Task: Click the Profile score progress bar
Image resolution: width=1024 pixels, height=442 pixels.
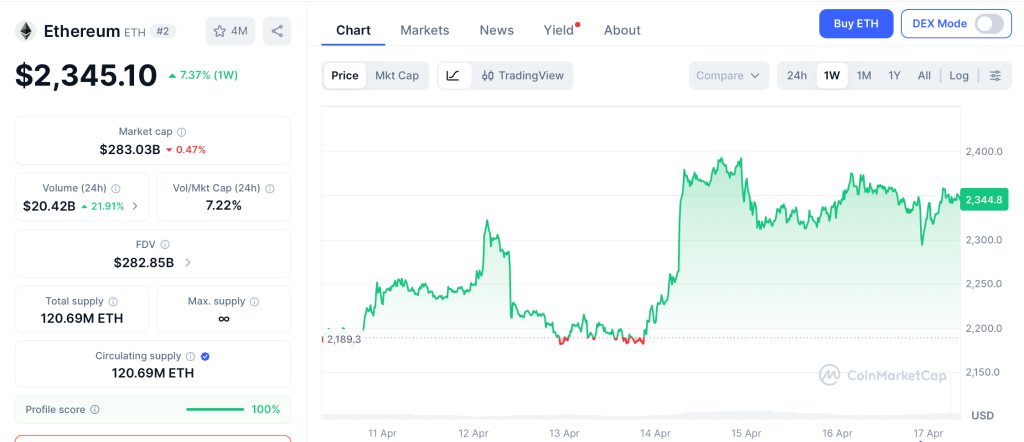Action: (215, 409)
